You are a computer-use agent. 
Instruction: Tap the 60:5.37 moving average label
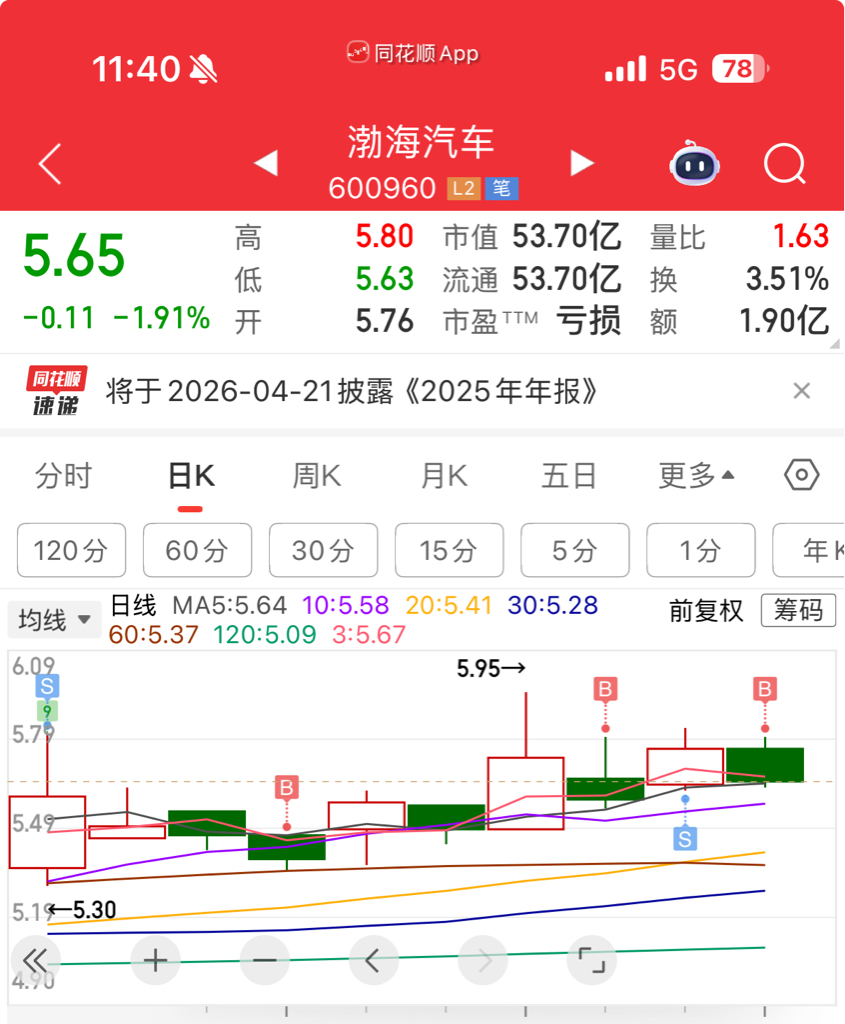[153, 634]
